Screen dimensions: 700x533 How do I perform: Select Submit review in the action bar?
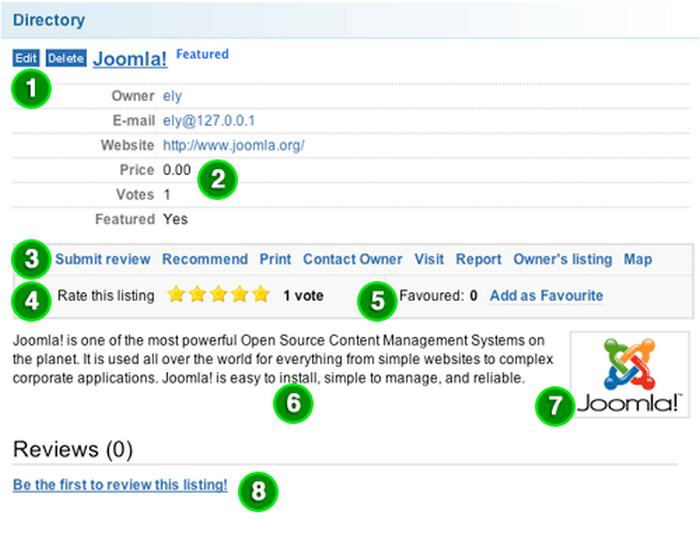(x=102, y=259)
